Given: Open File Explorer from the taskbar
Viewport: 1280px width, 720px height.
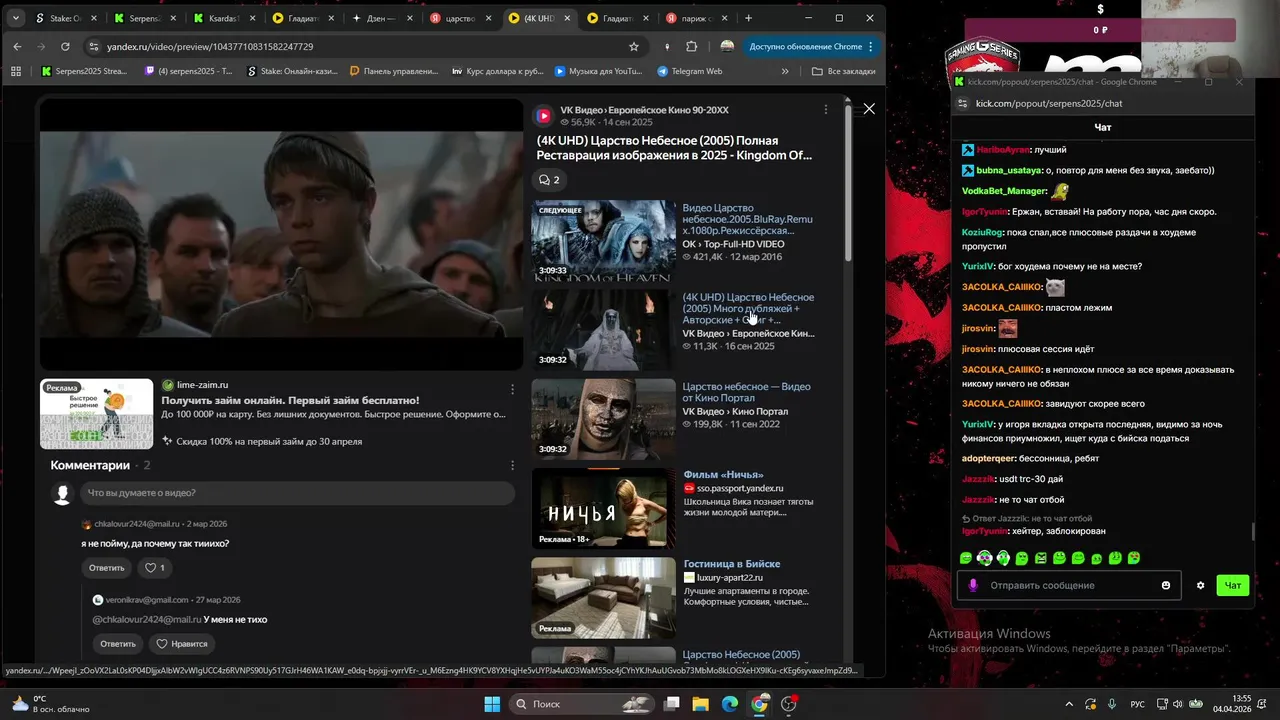Looking at the screenshot, I should [701, 704].
